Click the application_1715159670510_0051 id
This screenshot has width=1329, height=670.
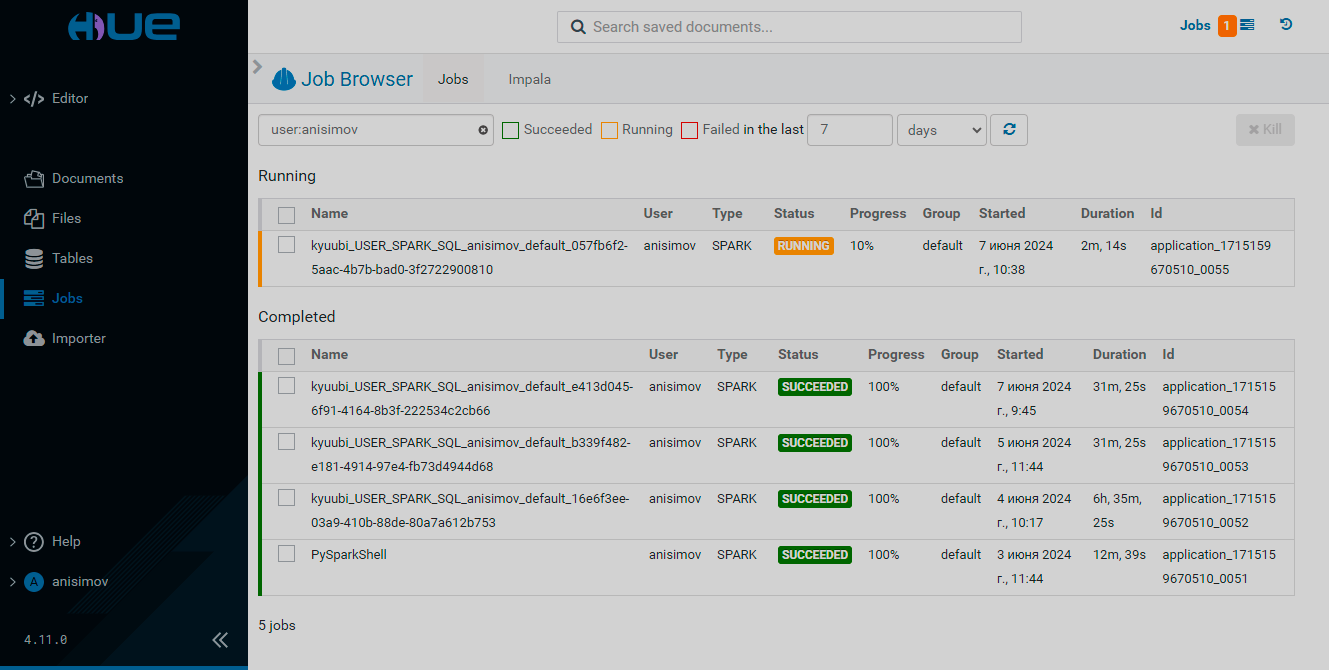pyautogui.click(x=1219, y=566)
